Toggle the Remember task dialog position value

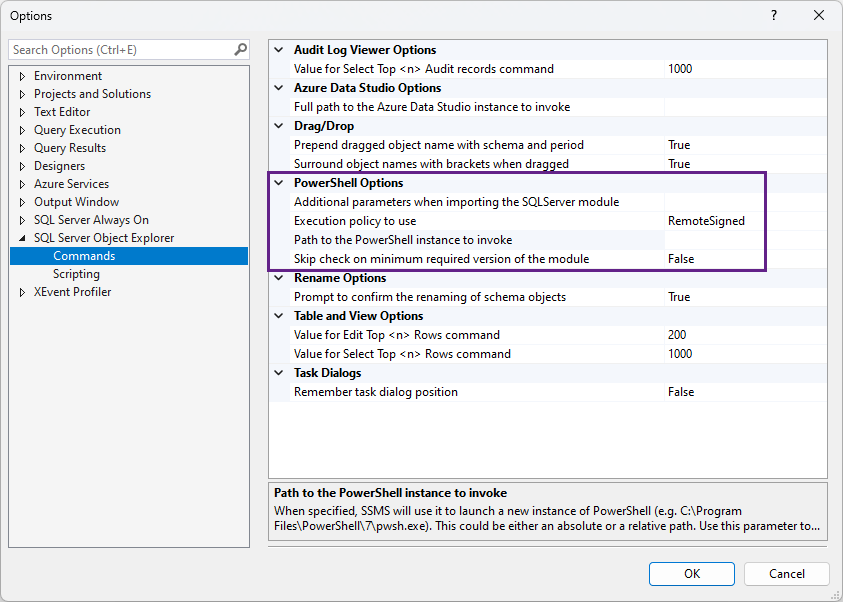coord(745,392)
